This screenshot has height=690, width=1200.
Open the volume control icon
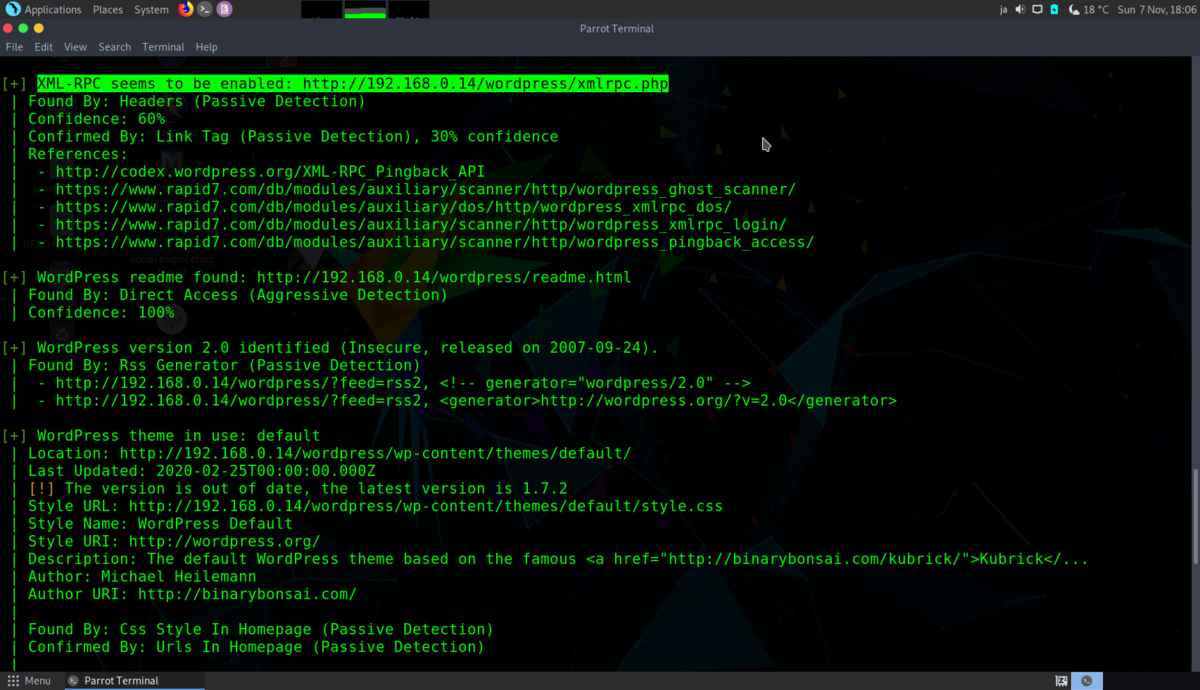[x=1020, y=9]
